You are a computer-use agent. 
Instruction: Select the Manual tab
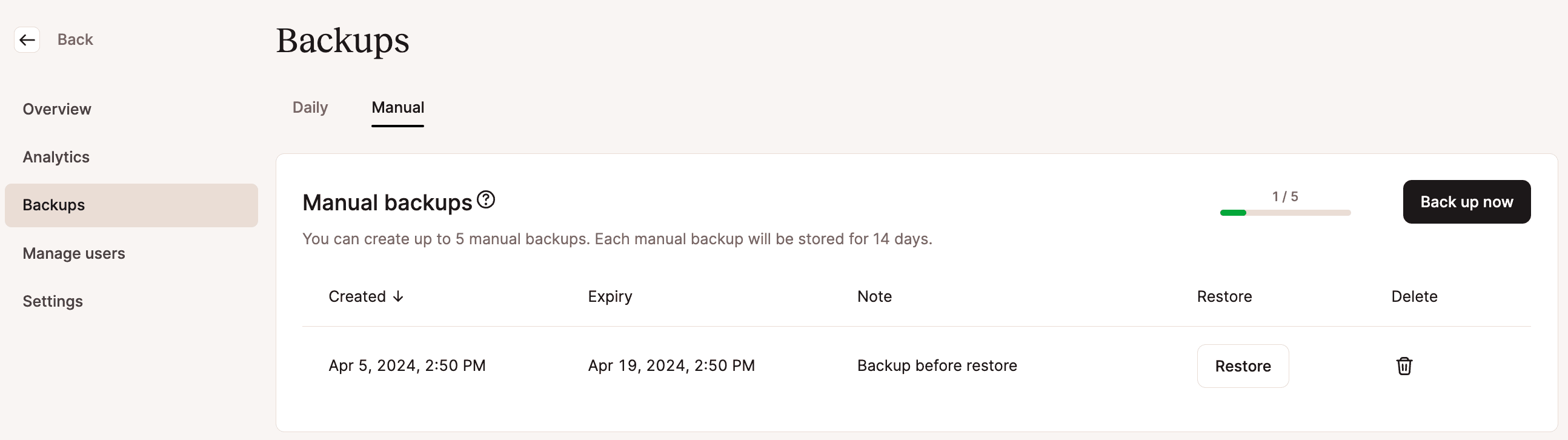[397, 107]
